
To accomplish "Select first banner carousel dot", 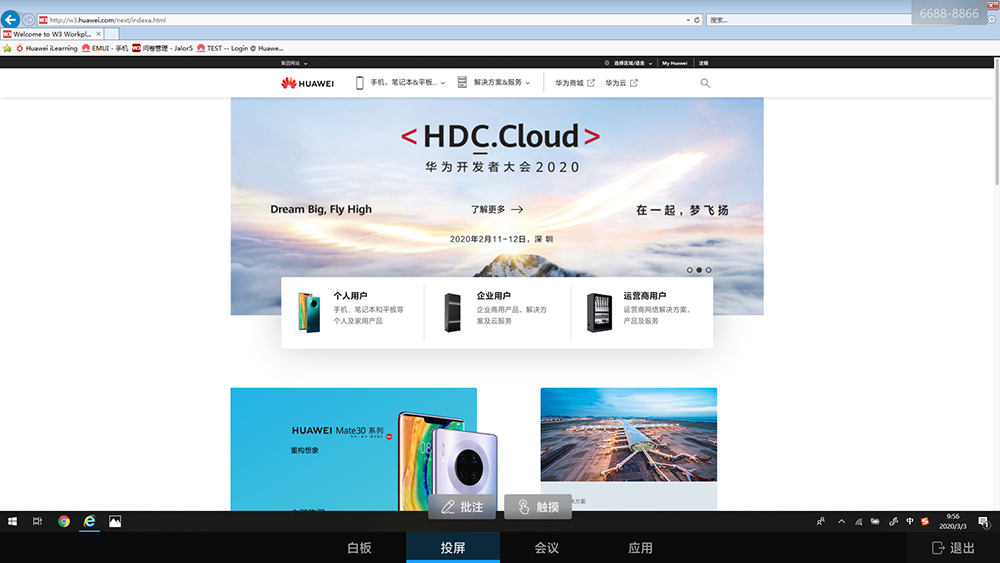I will point(689,270).
